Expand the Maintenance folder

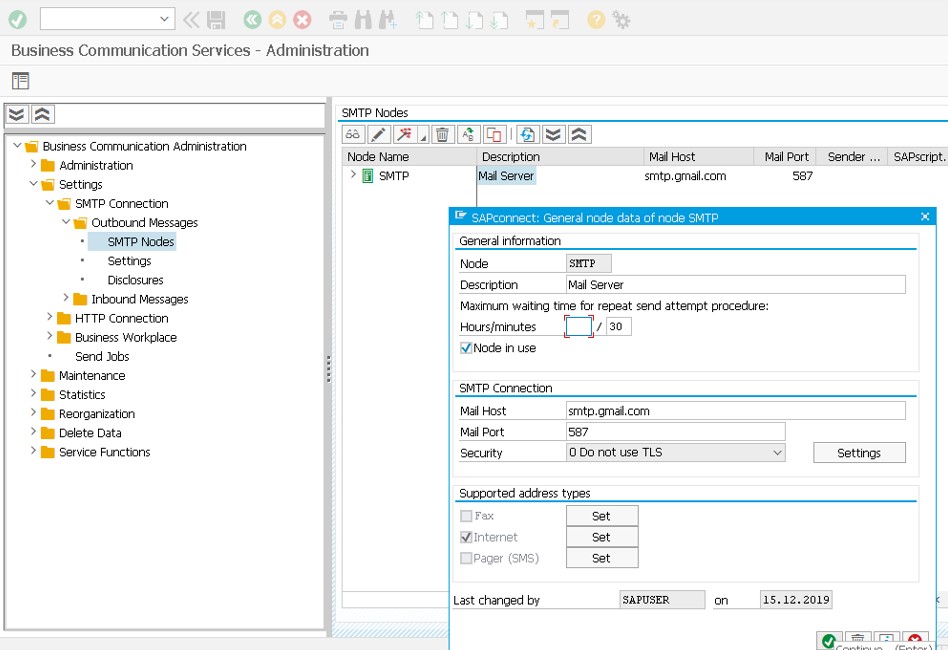(x=34, y=374)
